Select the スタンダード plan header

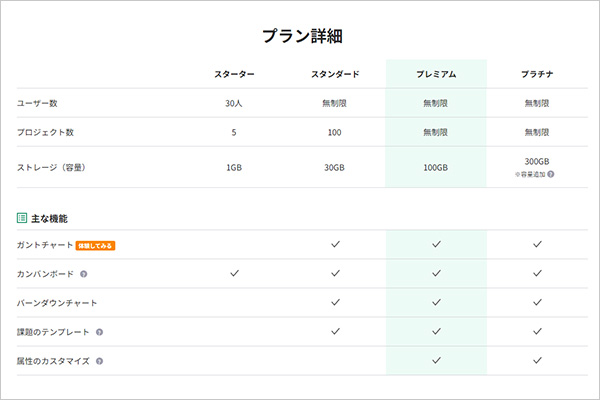pyautogui.click(x=335, y=74)
